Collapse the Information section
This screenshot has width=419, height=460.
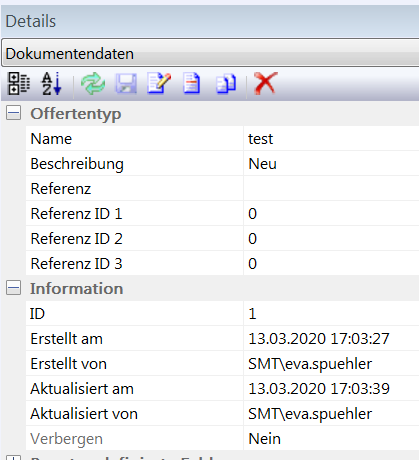click(13, 288)
